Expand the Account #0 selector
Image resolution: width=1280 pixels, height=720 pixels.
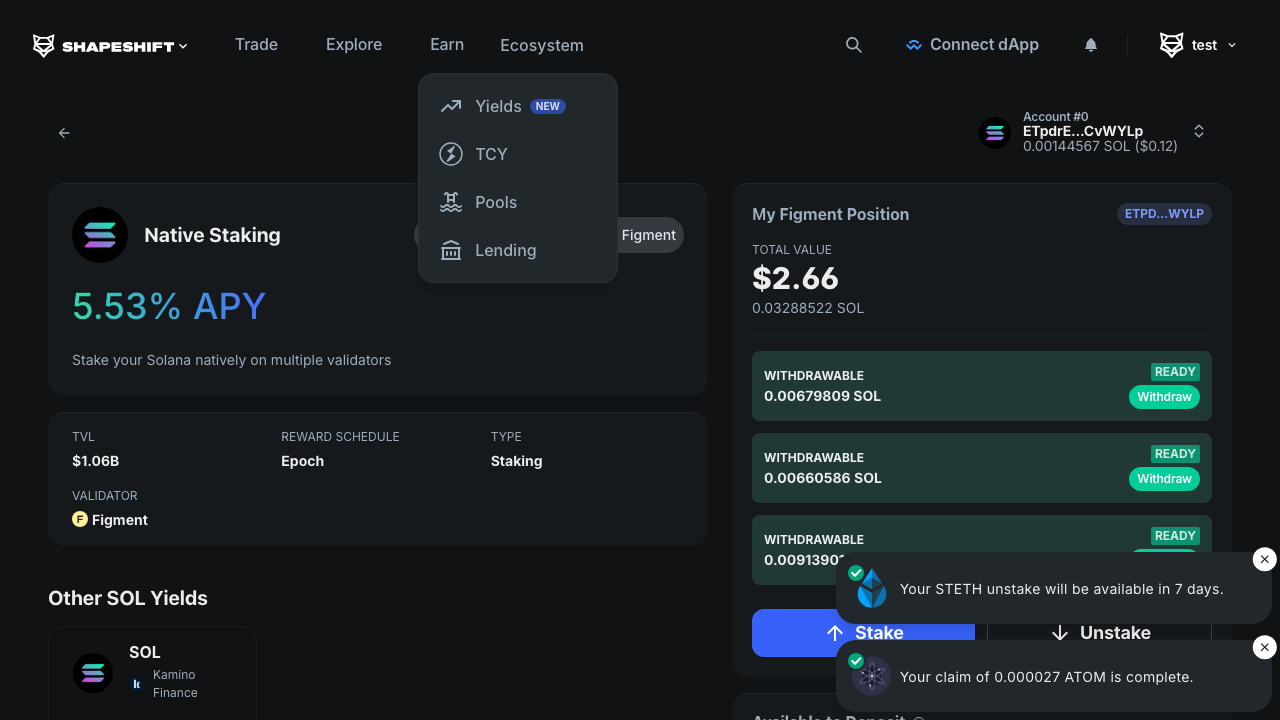tap(1198, 132)
